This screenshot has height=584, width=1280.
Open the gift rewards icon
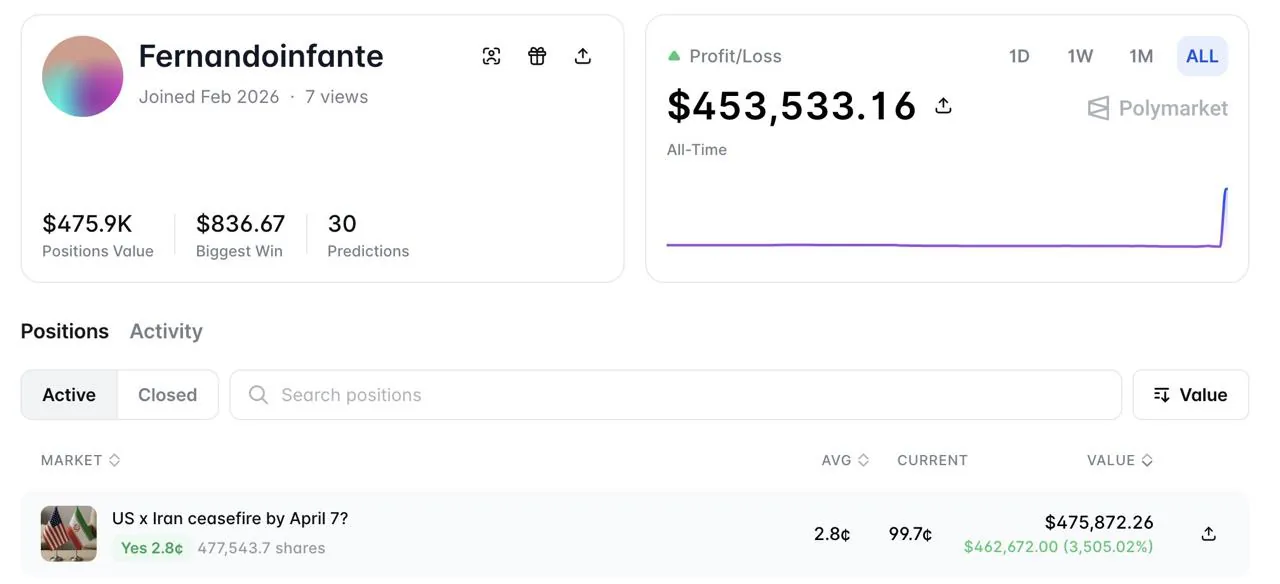pos(537,56)
